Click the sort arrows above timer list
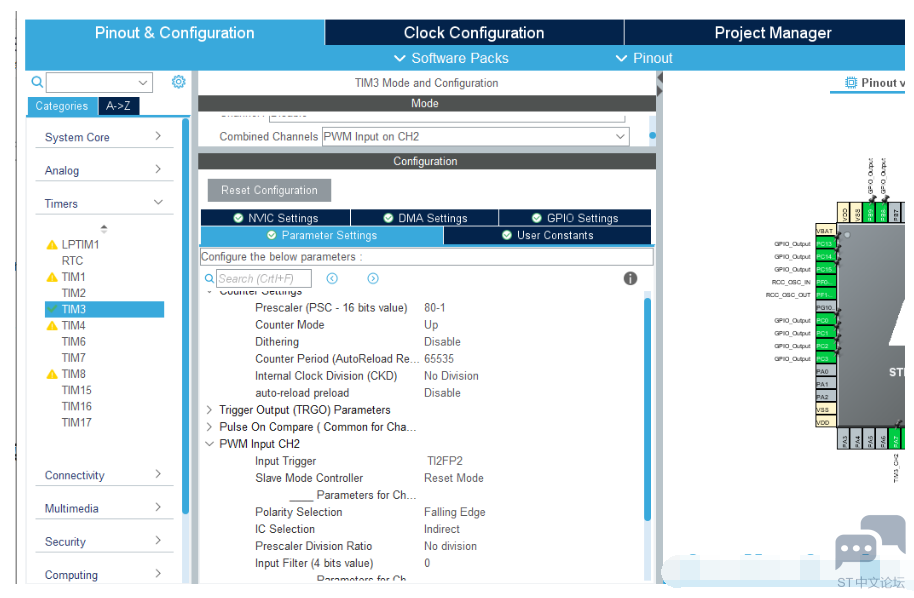Viewport: 914px width, 598px height. click(x=104, y=228)
